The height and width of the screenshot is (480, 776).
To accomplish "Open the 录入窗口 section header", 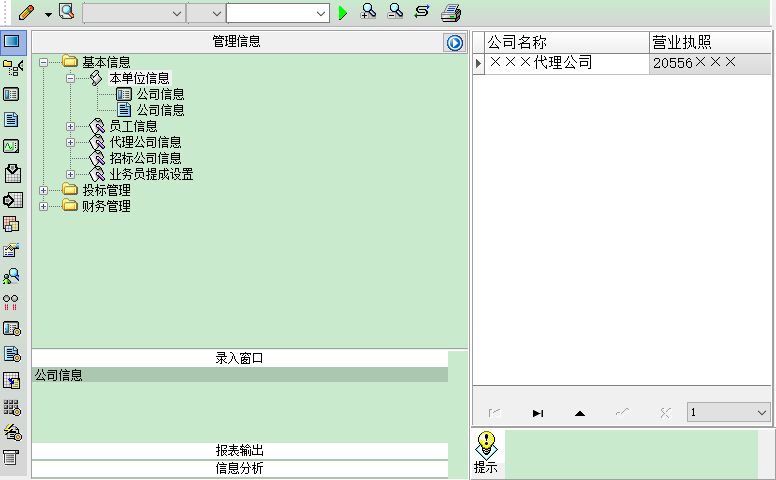I will tap(240, 358).
